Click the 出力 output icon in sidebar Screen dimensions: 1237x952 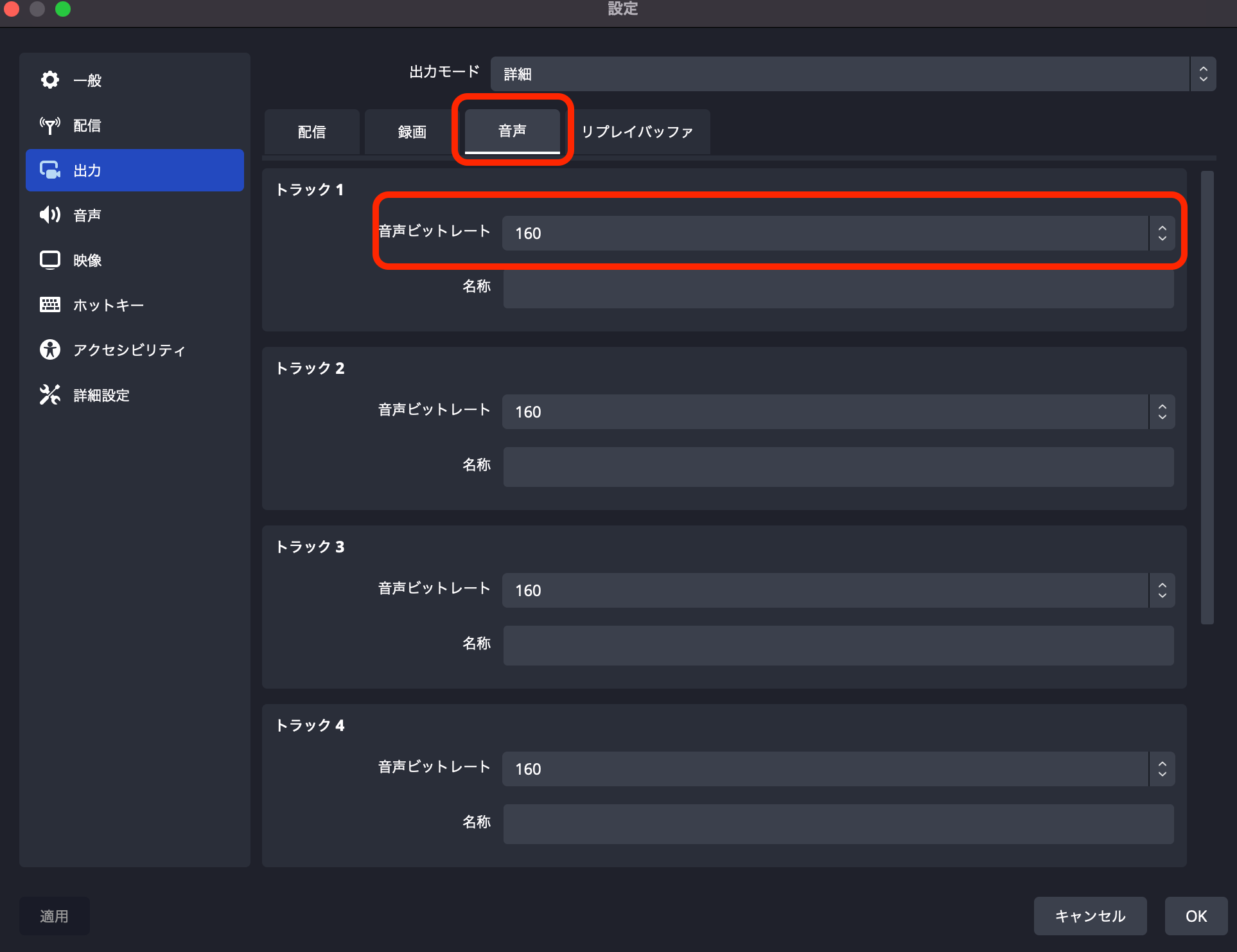pos(50,170)
